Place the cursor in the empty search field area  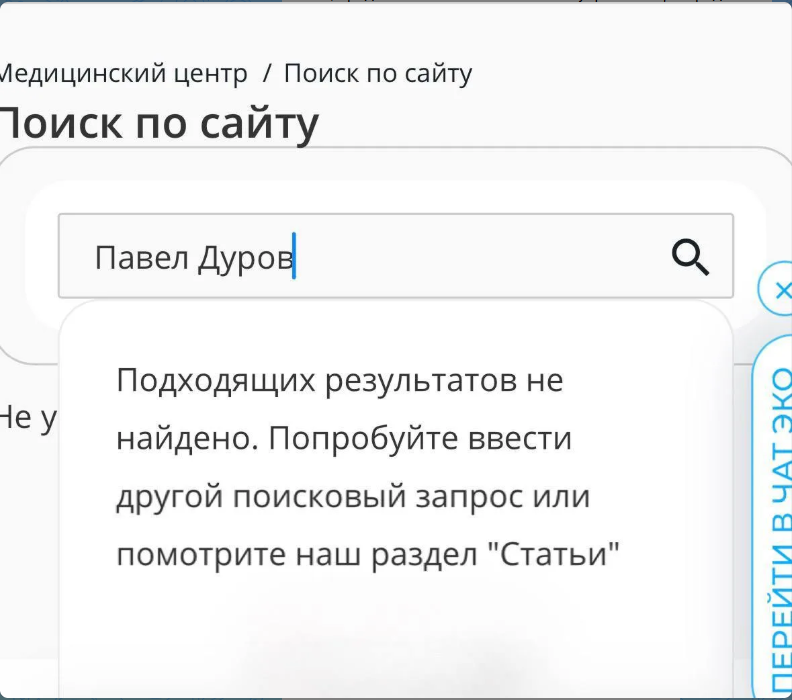[x=480, y=256]
